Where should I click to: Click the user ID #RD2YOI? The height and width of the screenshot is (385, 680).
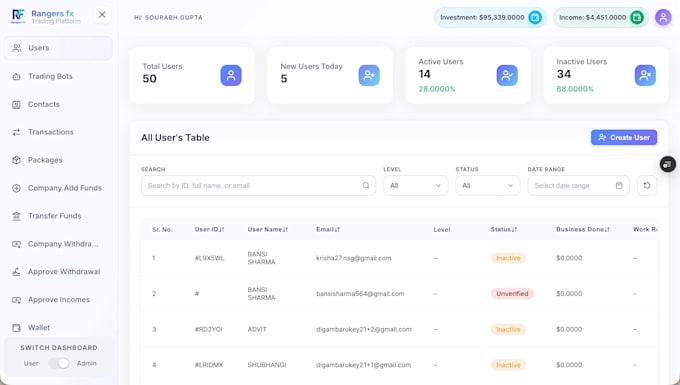click(209, 330)
